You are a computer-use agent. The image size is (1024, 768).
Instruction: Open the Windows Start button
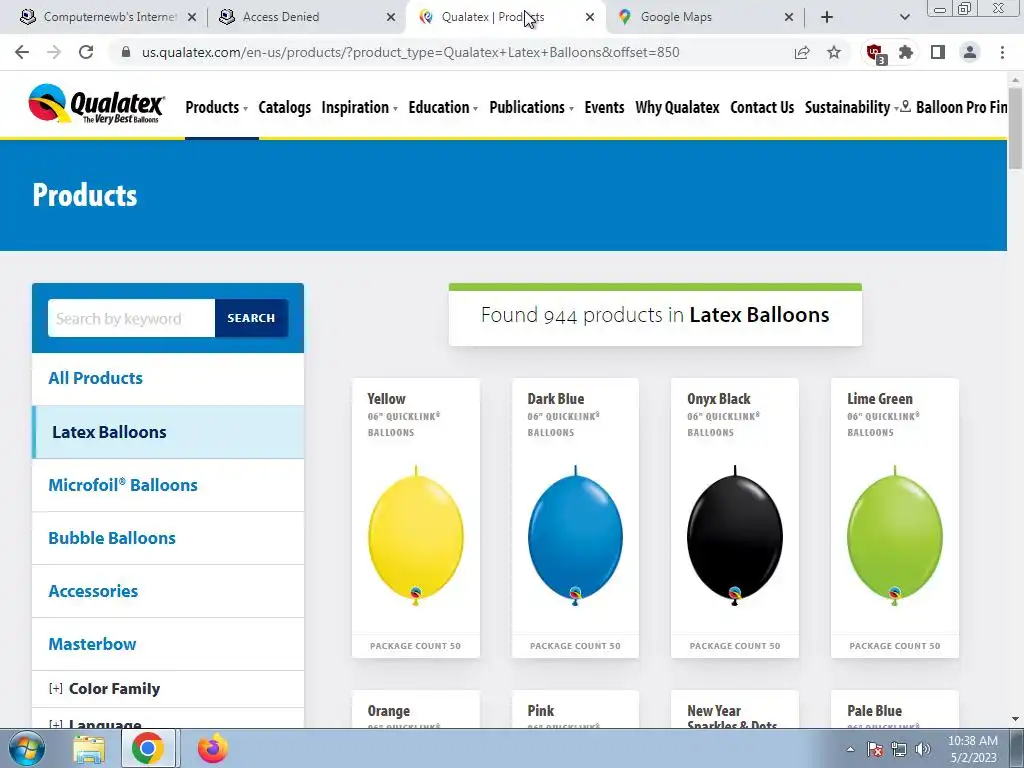click(x=26, y=748)
